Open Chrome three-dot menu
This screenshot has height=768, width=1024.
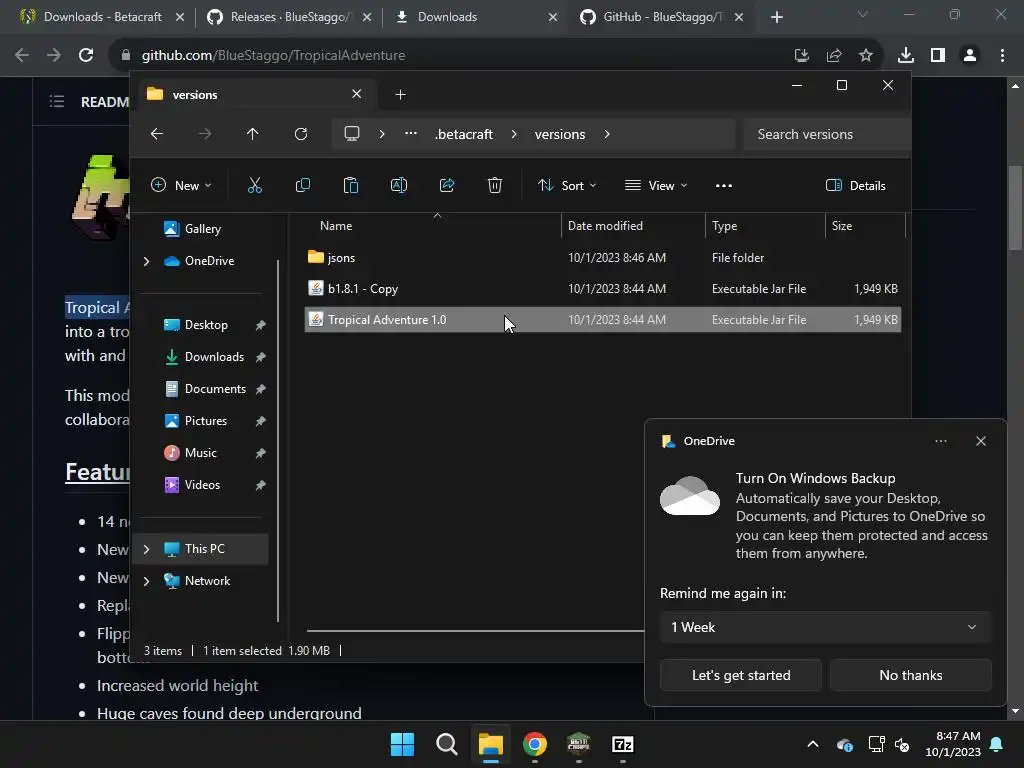point(1002,55)
